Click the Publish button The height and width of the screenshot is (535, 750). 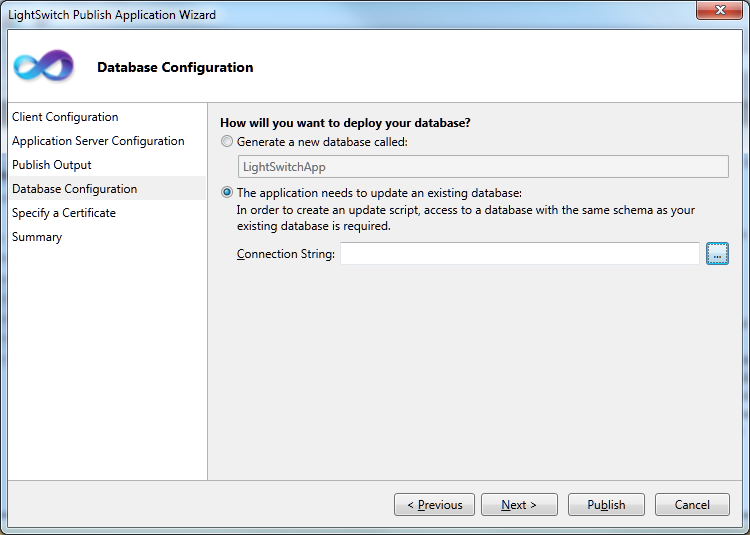pos(606,504)
